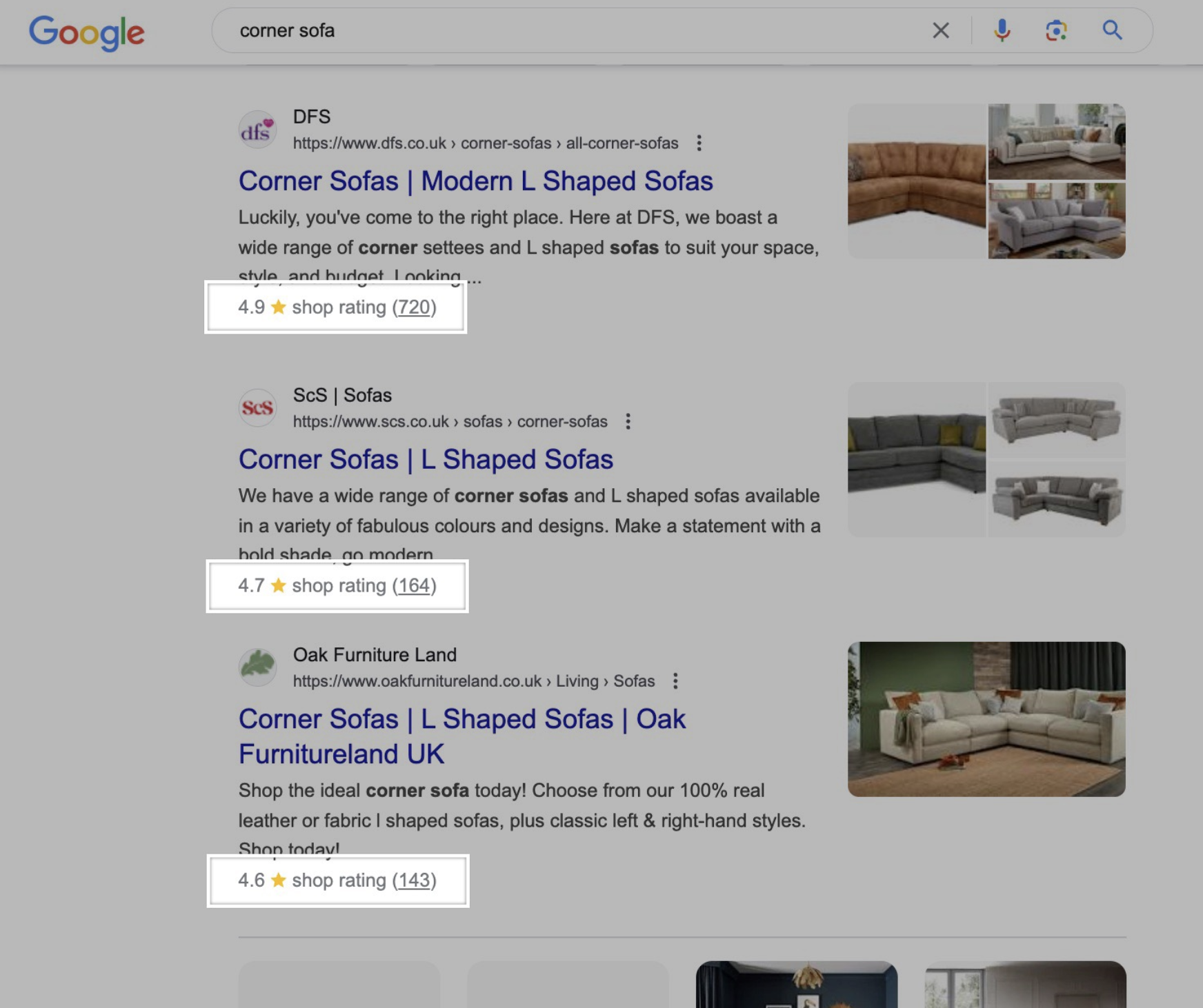The width and height of the screenshot is (1203, 1008).
Task: Click the search magnifying glass icon
Action: [1112, 30]
